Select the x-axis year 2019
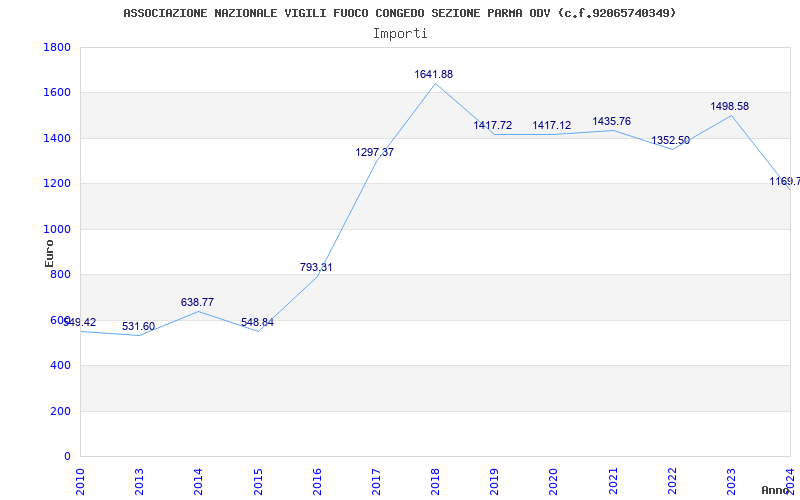This screenshot has width=800, height=500. [494, 481]
